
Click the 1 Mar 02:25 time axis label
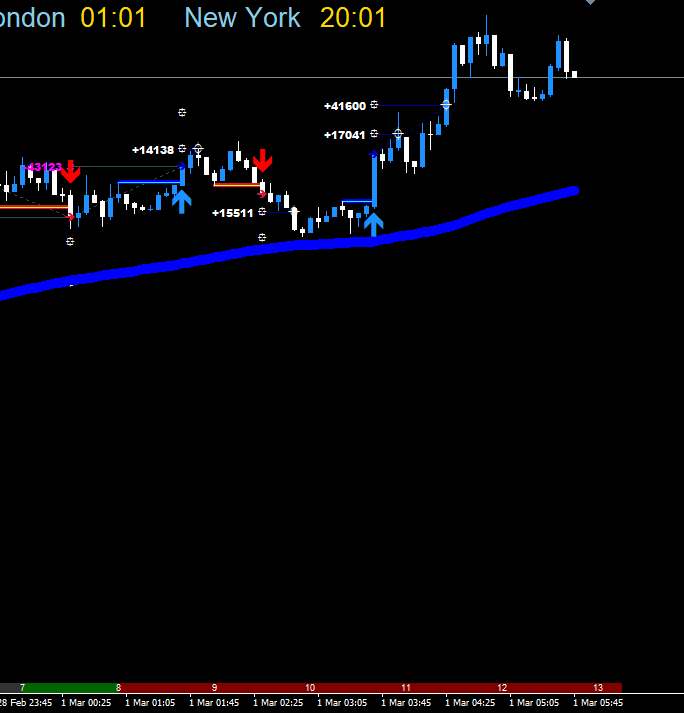point(278,703)
